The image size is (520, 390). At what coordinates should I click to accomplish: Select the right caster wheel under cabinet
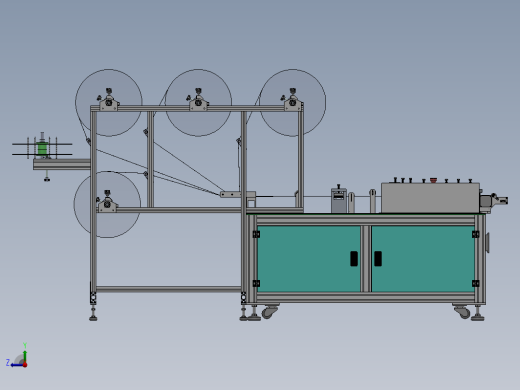[x=463, y=312]
